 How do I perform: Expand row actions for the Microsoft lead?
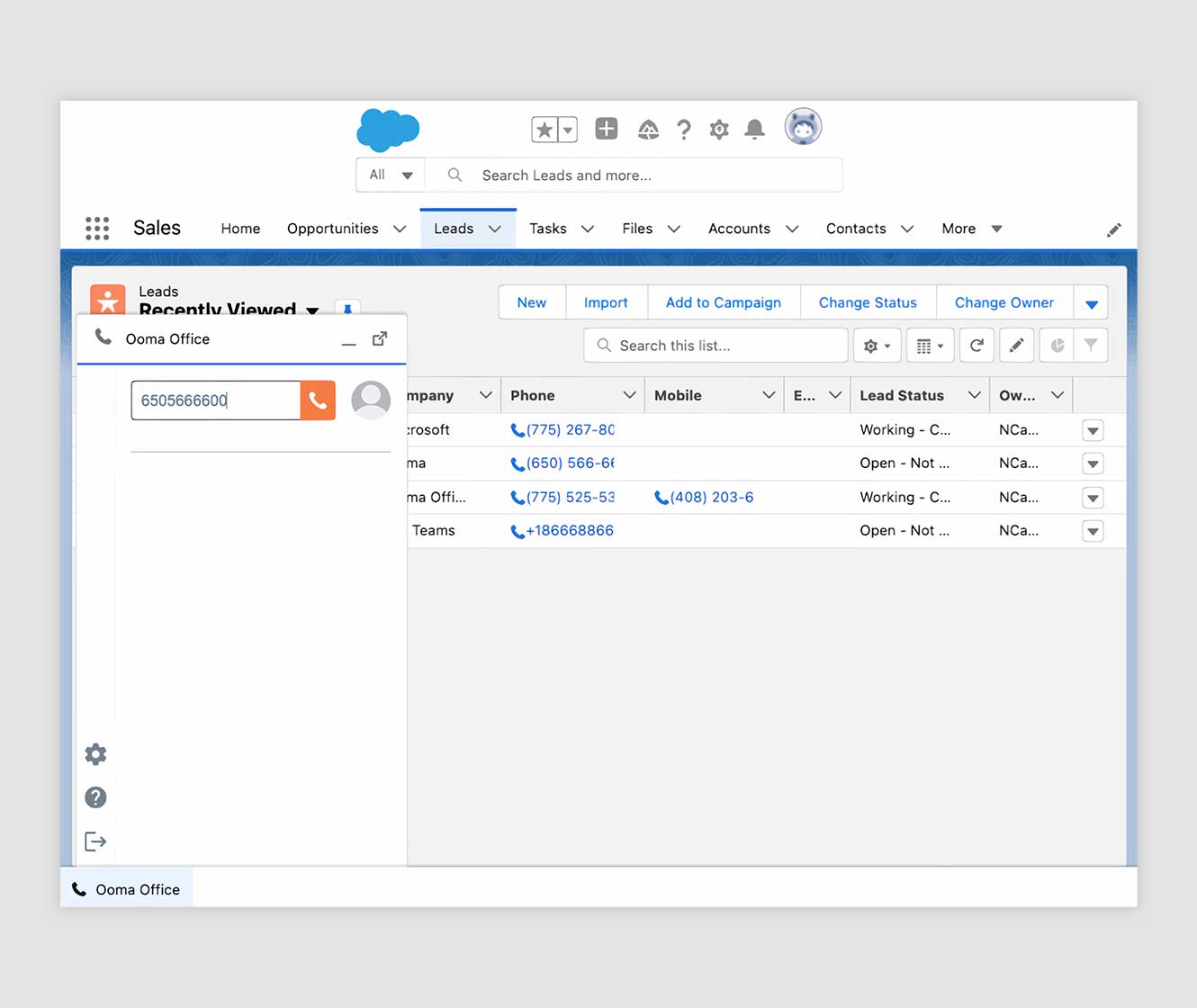tap(1093, 431)
